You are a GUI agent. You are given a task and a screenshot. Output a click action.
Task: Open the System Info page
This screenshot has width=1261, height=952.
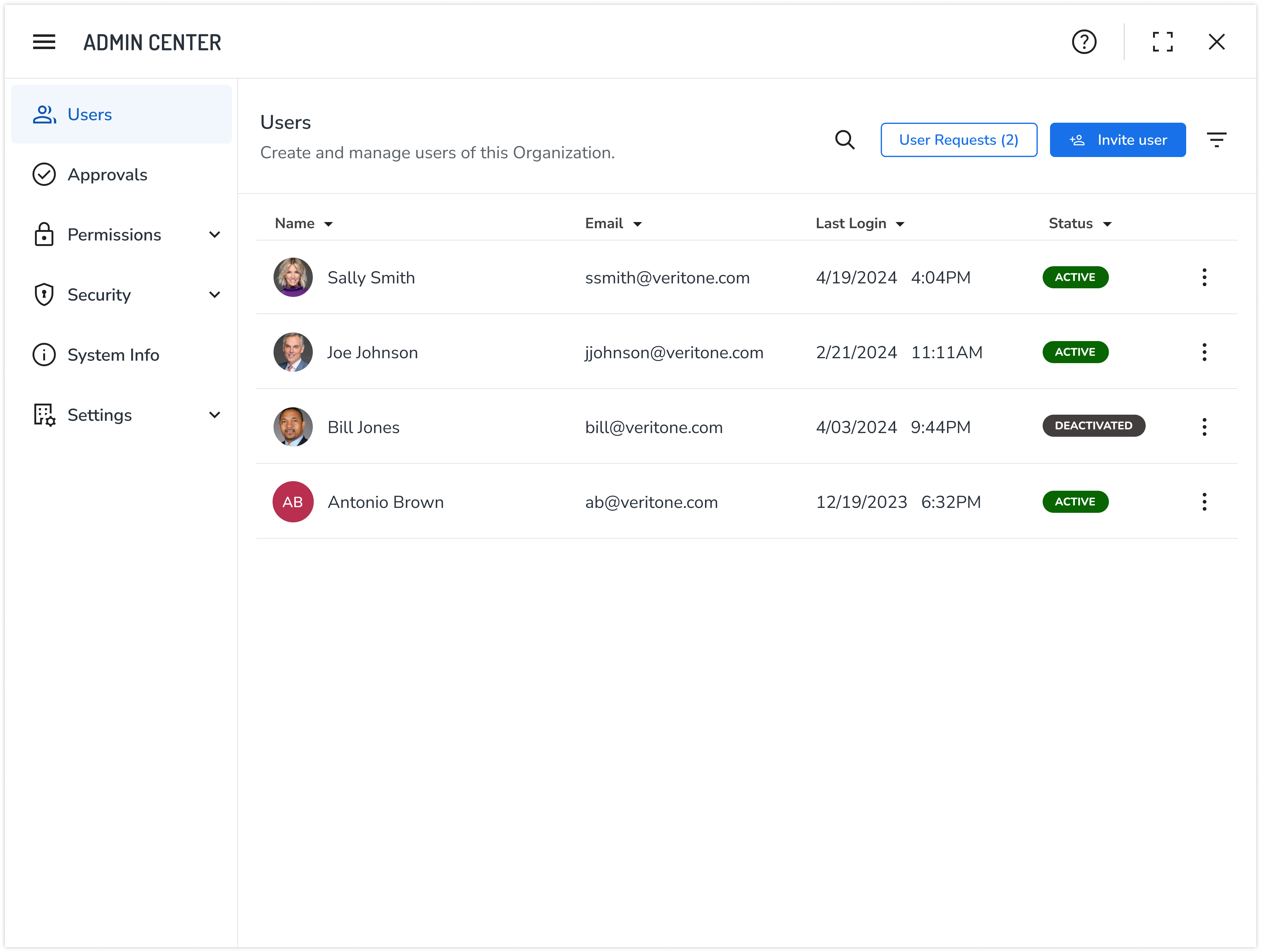(x=113, y=355)
